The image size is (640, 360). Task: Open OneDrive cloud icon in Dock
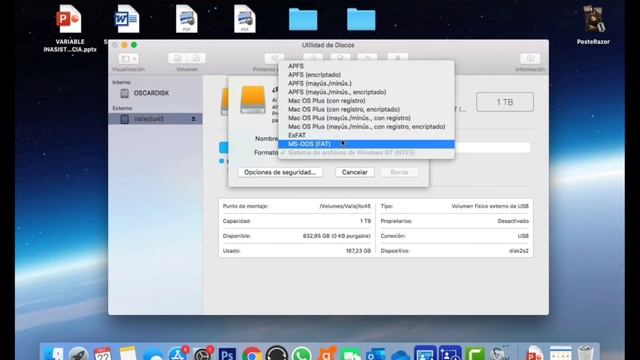(400, 354)
